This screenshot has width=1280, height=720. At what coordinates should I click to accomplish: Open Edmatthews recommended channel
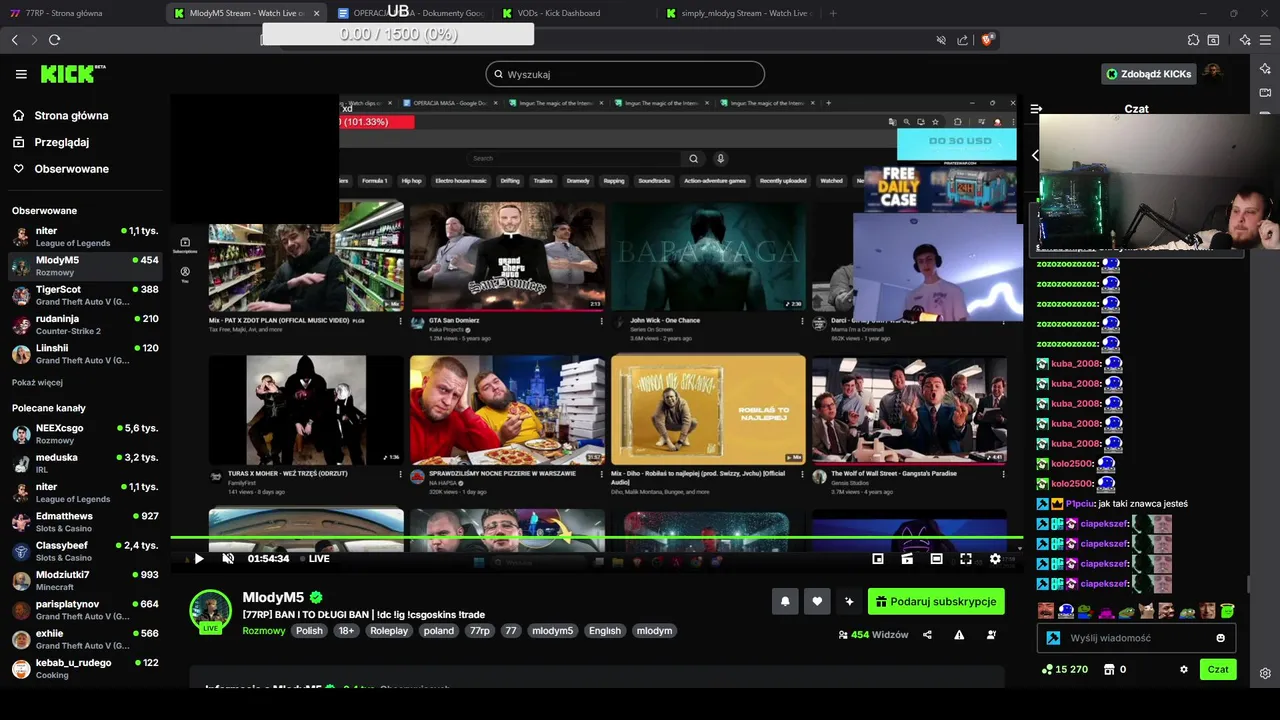[84, 521]
